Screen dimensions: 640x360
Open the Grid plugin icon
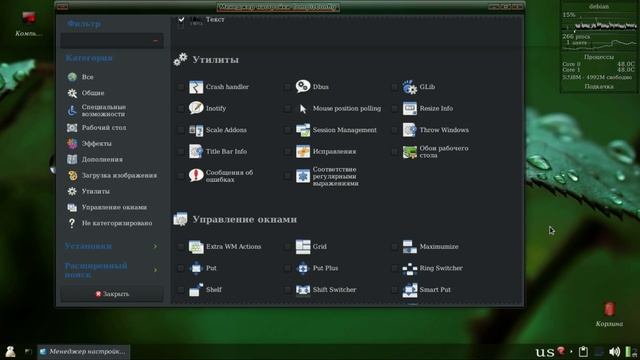[x=303, y=247]
